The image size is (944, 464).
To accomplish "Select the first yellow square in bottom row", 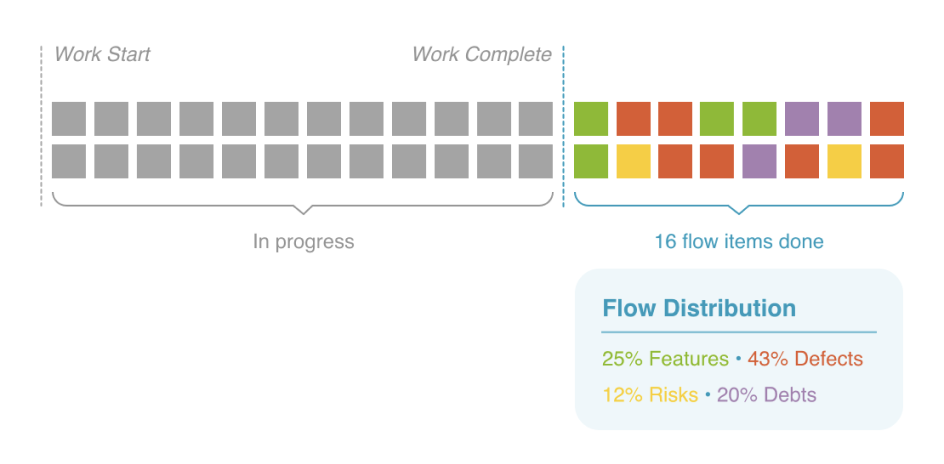I will (633, 161).
